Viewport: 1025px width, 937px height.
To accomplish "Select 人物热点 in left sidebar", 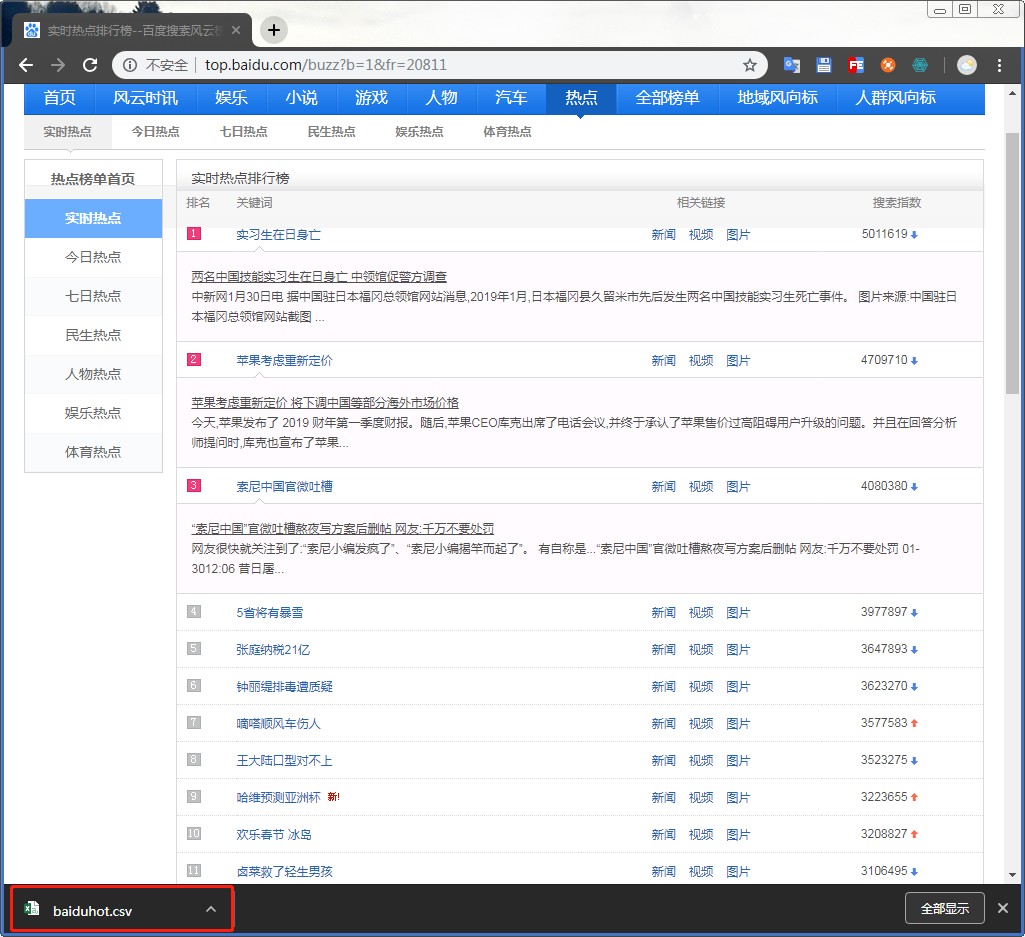I will tap(93, 374).
